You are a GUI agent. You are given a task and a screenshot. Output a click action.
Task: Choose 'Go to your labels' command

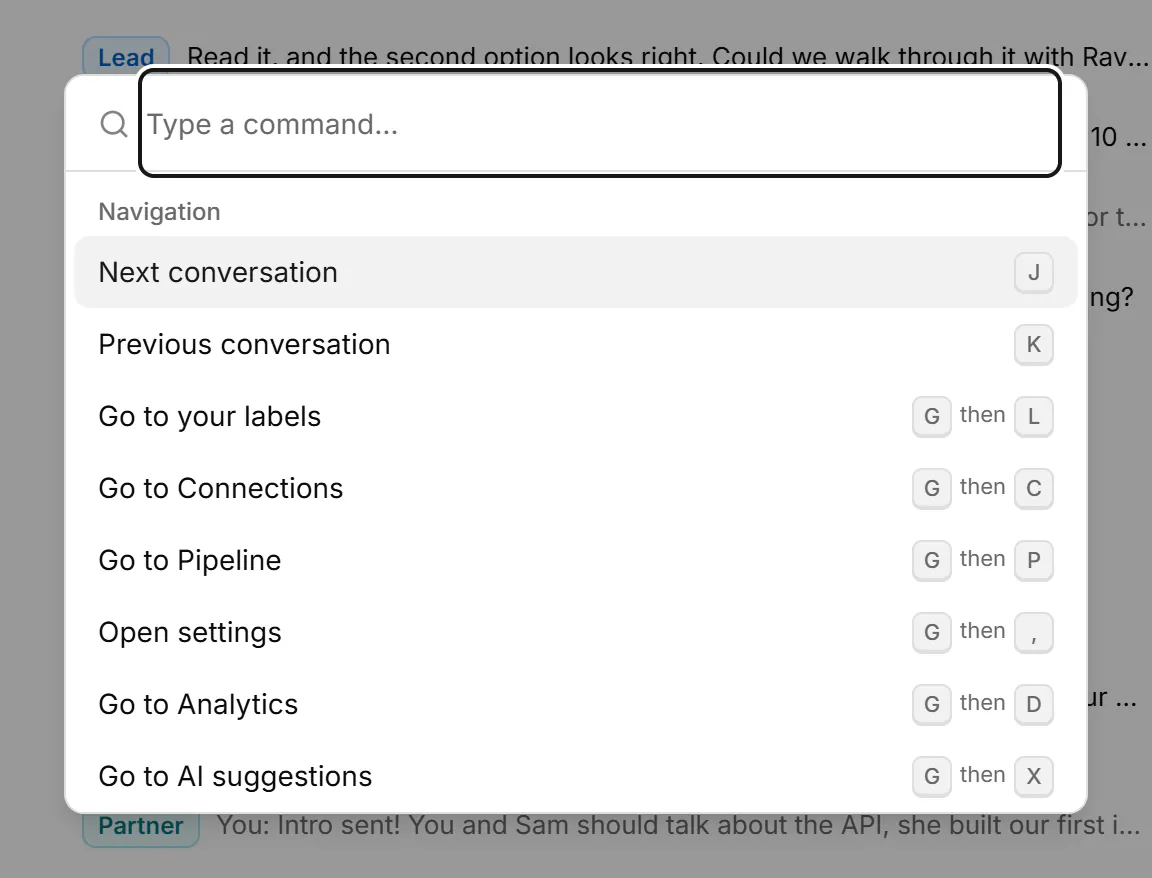pyautogui.click(x=576, y=416)
